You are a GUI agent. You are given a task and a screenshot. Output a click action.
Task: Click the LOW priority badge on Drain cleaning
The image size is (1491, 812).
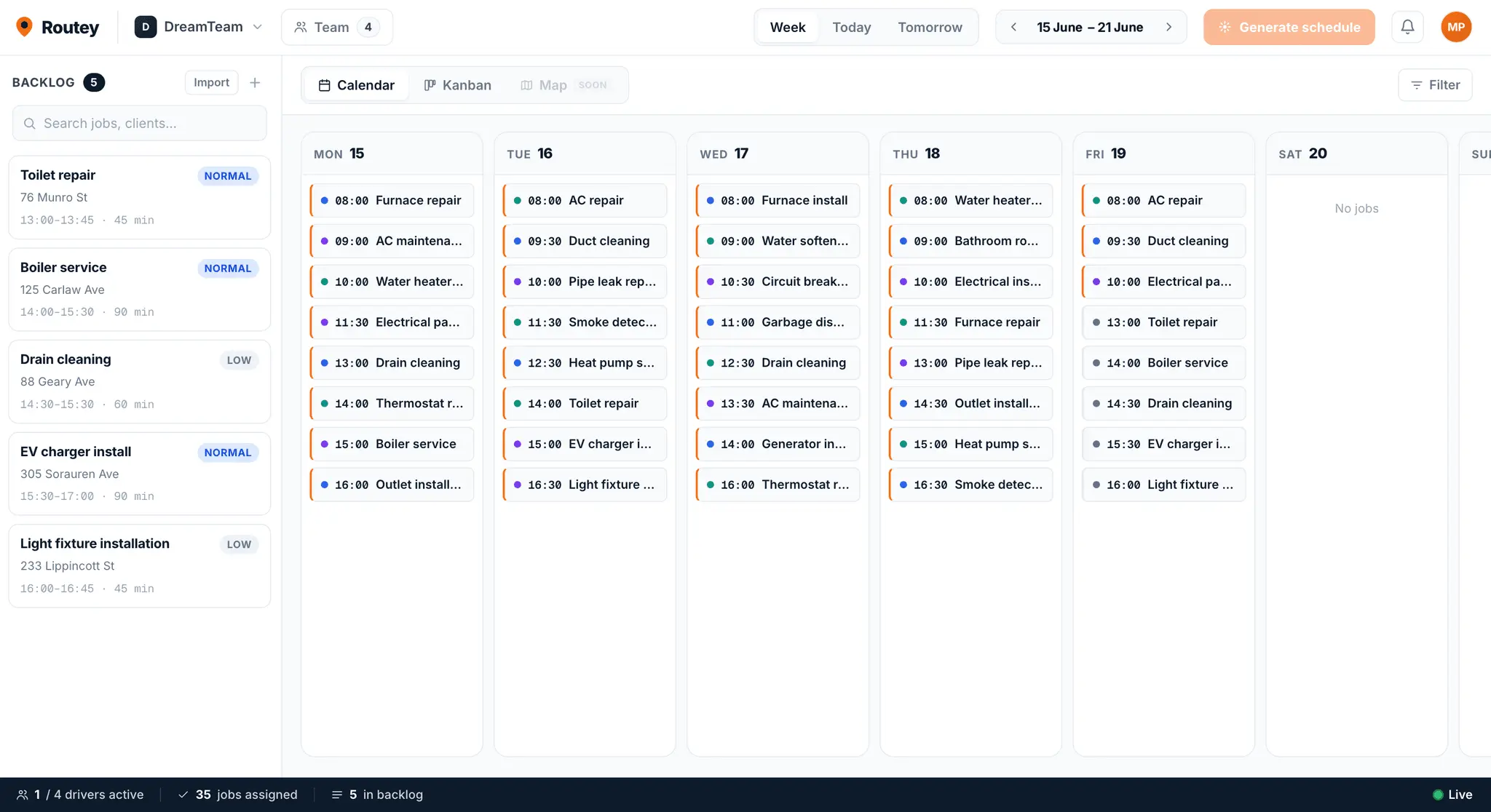(x=239, y=360)
